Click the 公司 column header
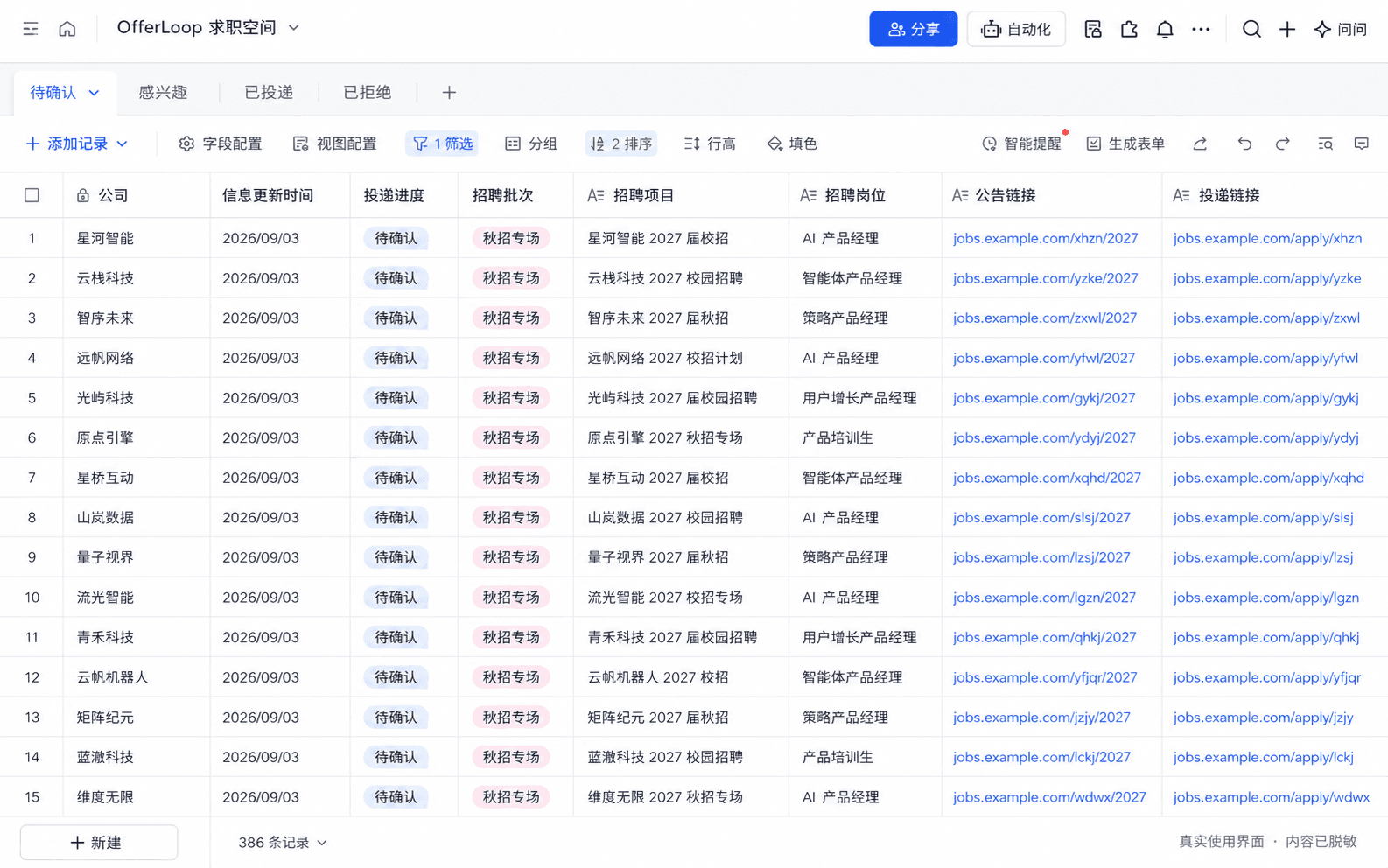 tap(137, 195)
